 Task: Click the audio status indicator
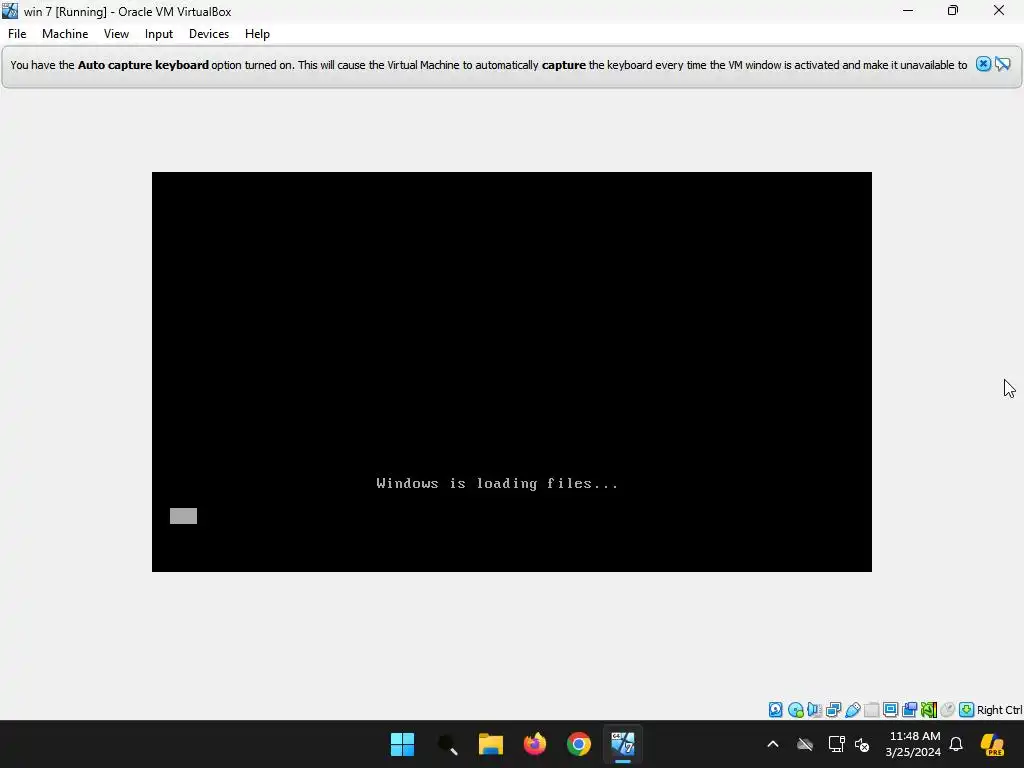tap(814, 710)
